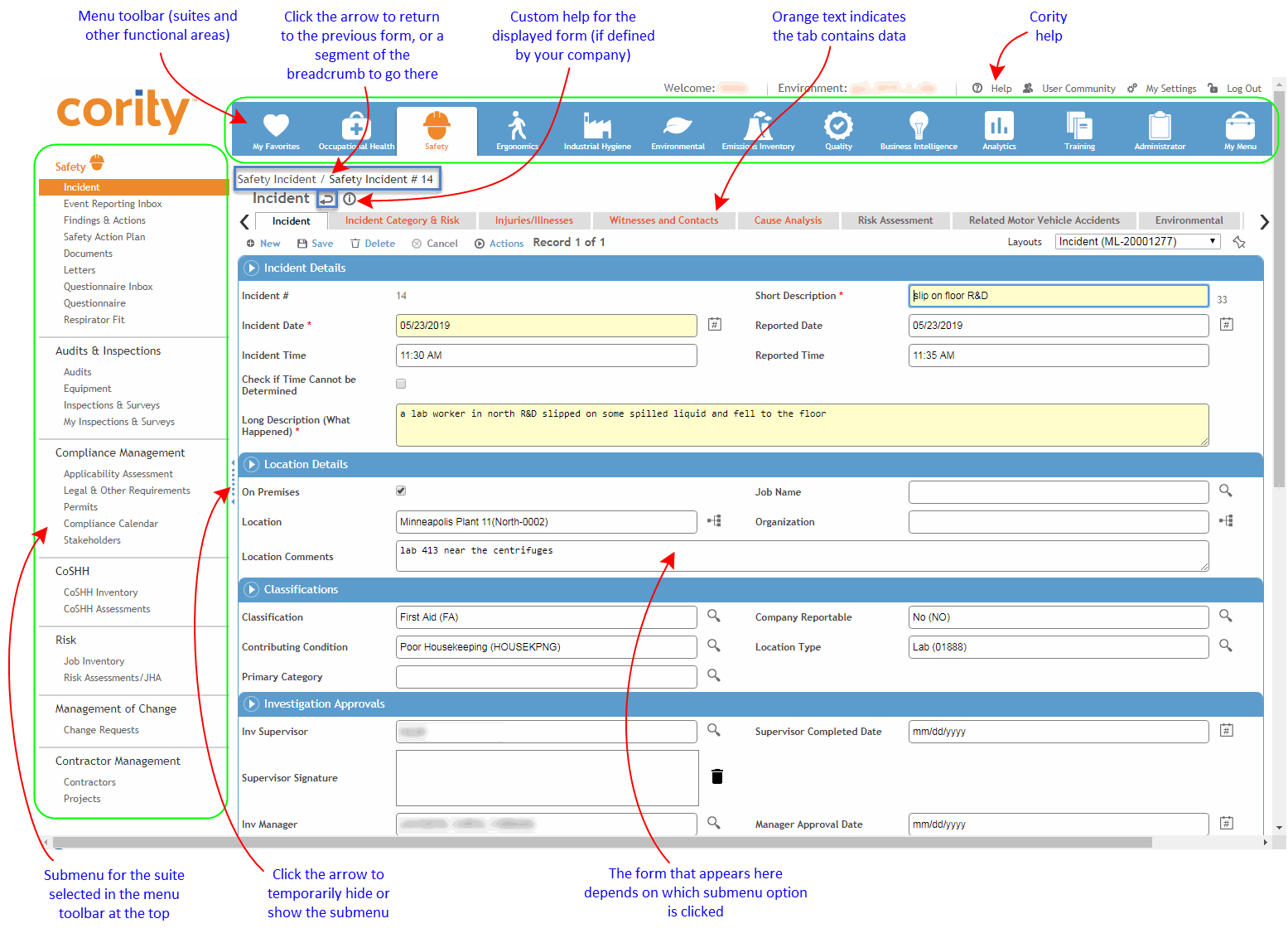Image resolution: width=1288 pixels, height=938 pixels.
Task: Search lookup for Job Name
Action: point(1226,491)
